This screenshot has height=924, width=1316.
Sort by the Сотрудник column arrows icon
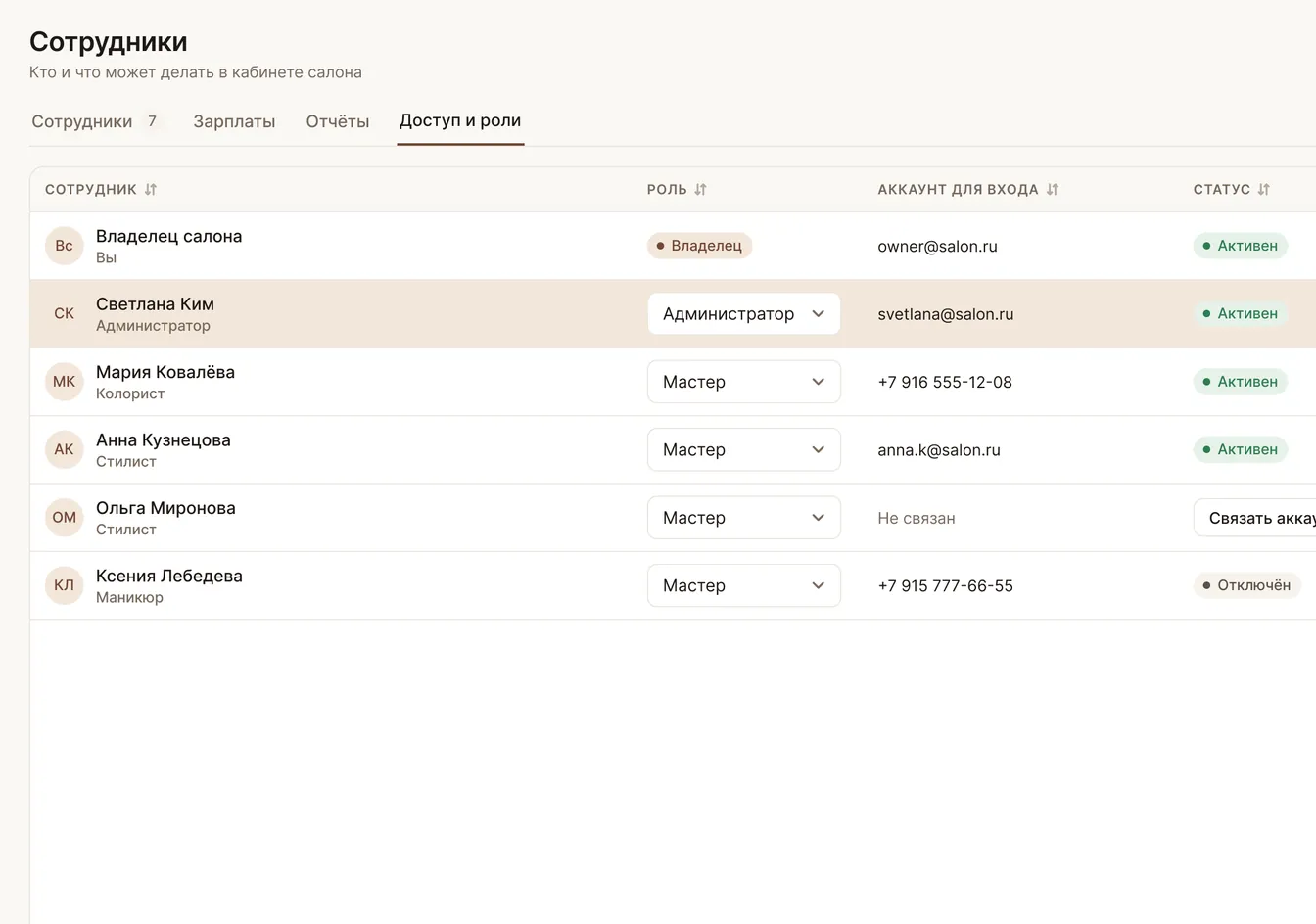[151, 190]
